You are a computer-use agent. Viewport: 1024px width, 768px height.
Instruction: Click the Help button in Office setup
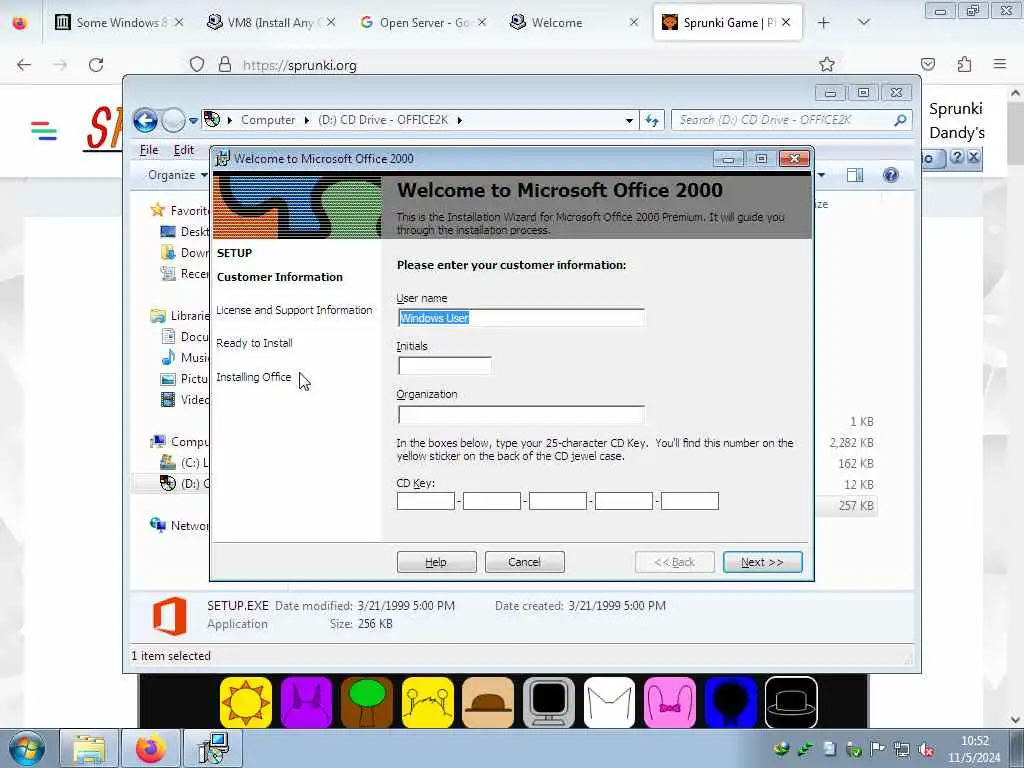coord(436,562)
